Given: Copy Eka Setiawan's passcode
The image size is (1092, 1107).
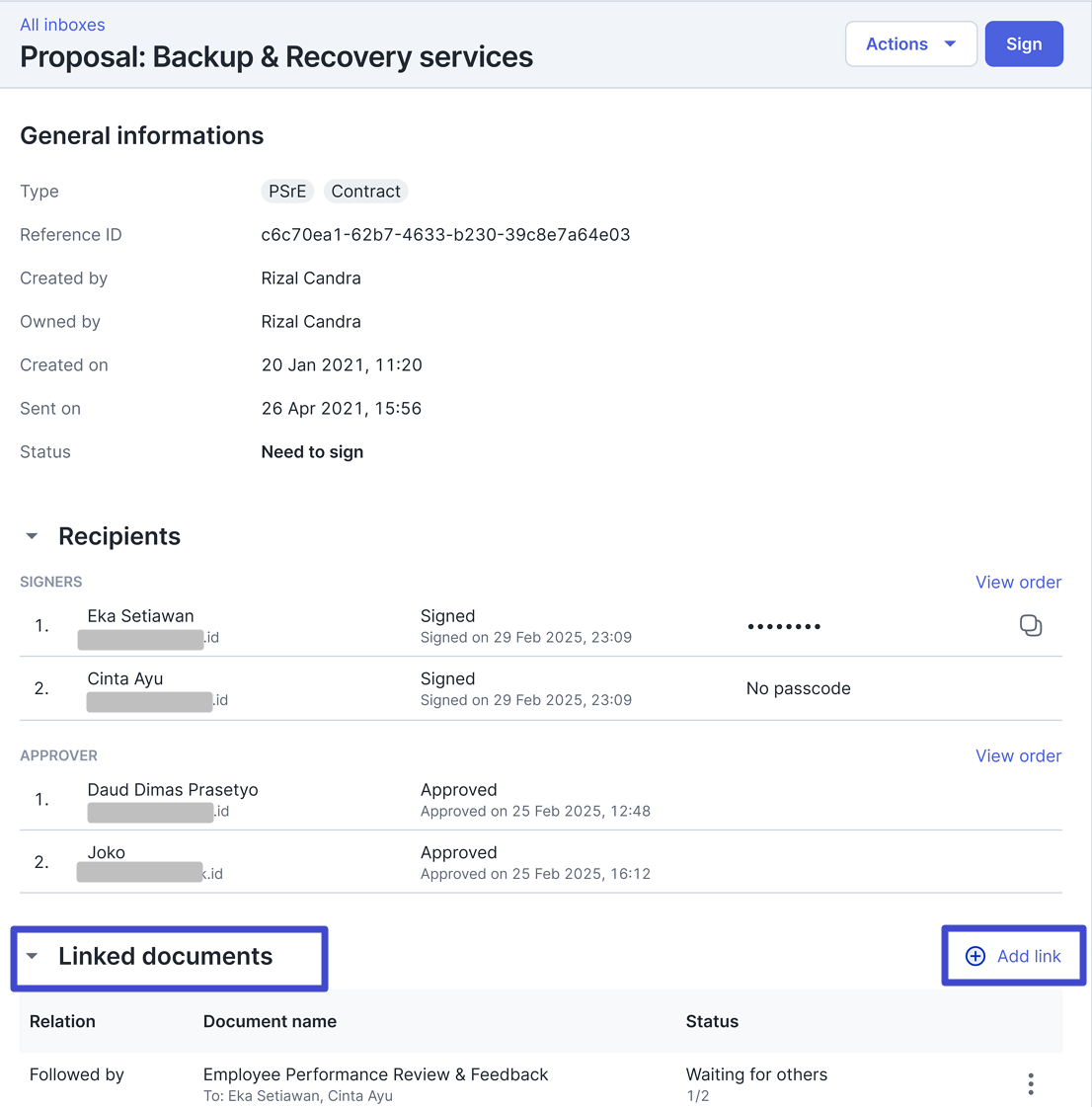Looking at the screenshot, I should 1030,626.
